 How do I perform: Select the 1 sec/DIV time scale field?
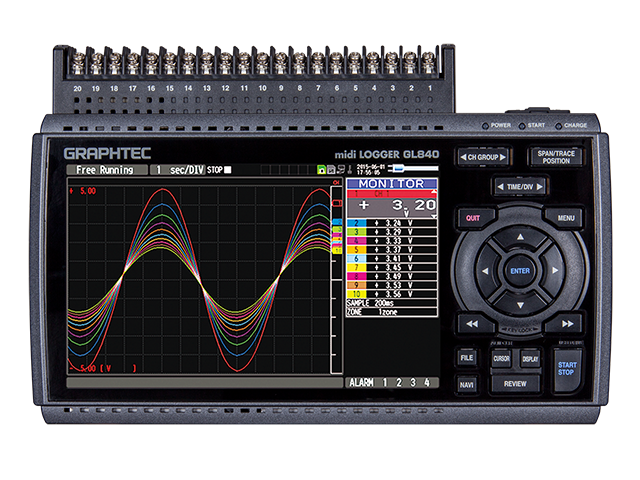pos(177,170)
